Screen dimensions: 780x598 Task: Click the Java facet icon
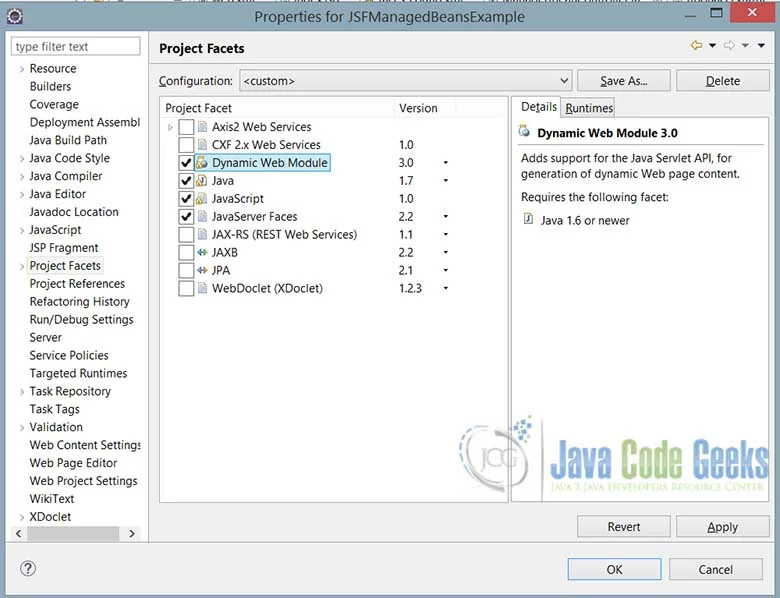pyautogui.click(x=201, y=181)
